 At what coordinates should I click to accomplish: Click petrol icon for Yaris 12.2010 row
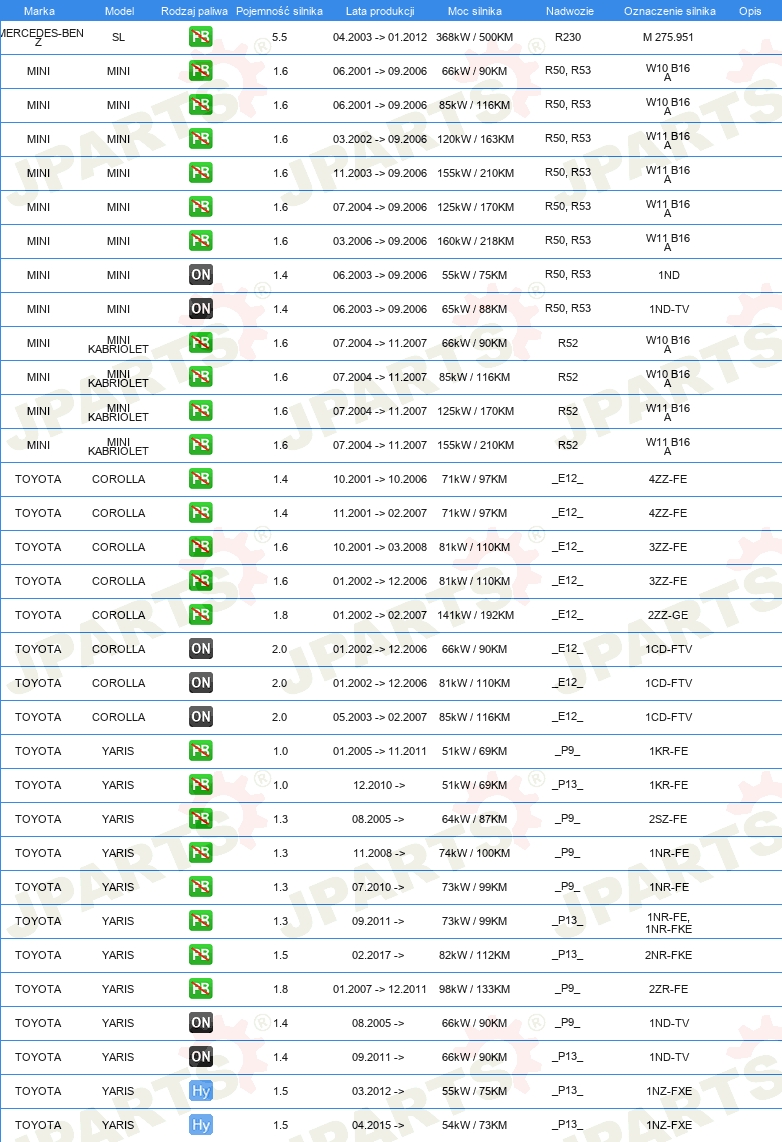tap(201, 784)
